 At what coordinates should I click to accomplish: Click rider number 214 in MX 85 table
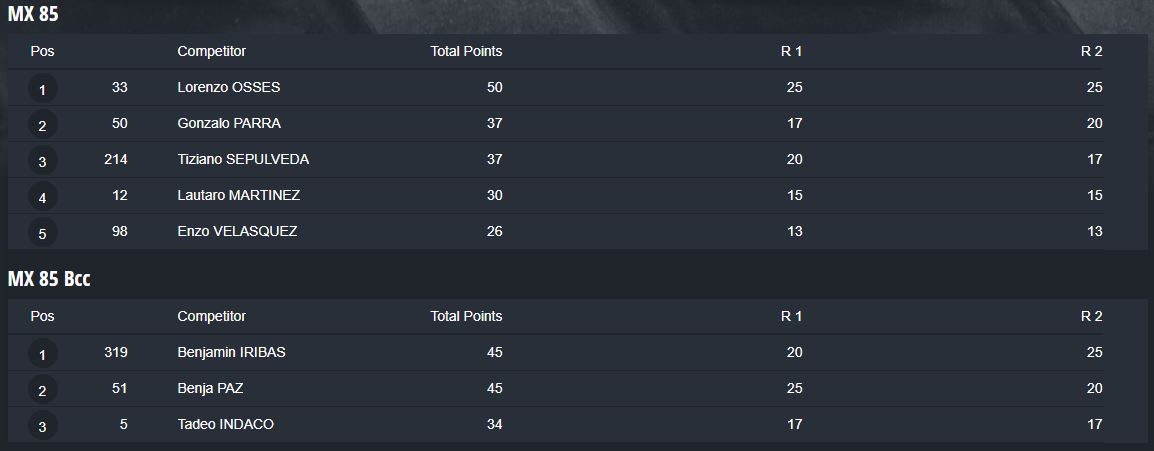(x=116, y=159)
